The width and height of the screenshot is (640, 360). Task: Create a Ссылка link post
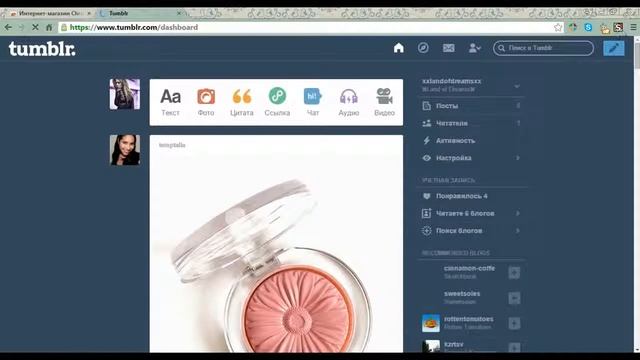[277, 102]
